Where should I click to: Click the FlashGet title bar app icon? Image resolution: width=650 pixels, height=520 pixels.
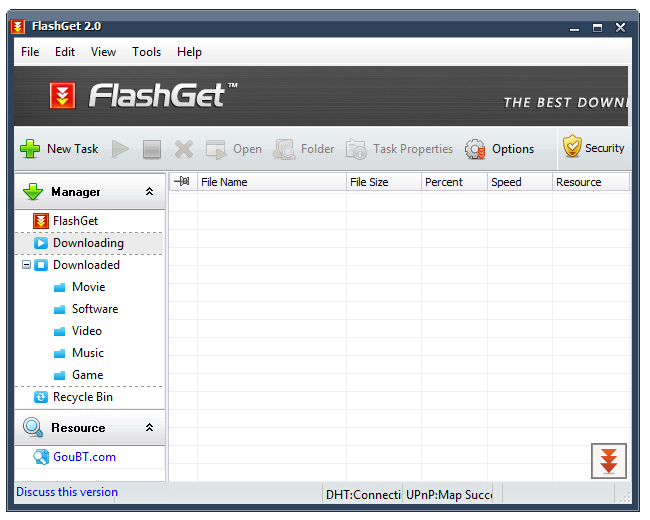(x=18, y=27)
